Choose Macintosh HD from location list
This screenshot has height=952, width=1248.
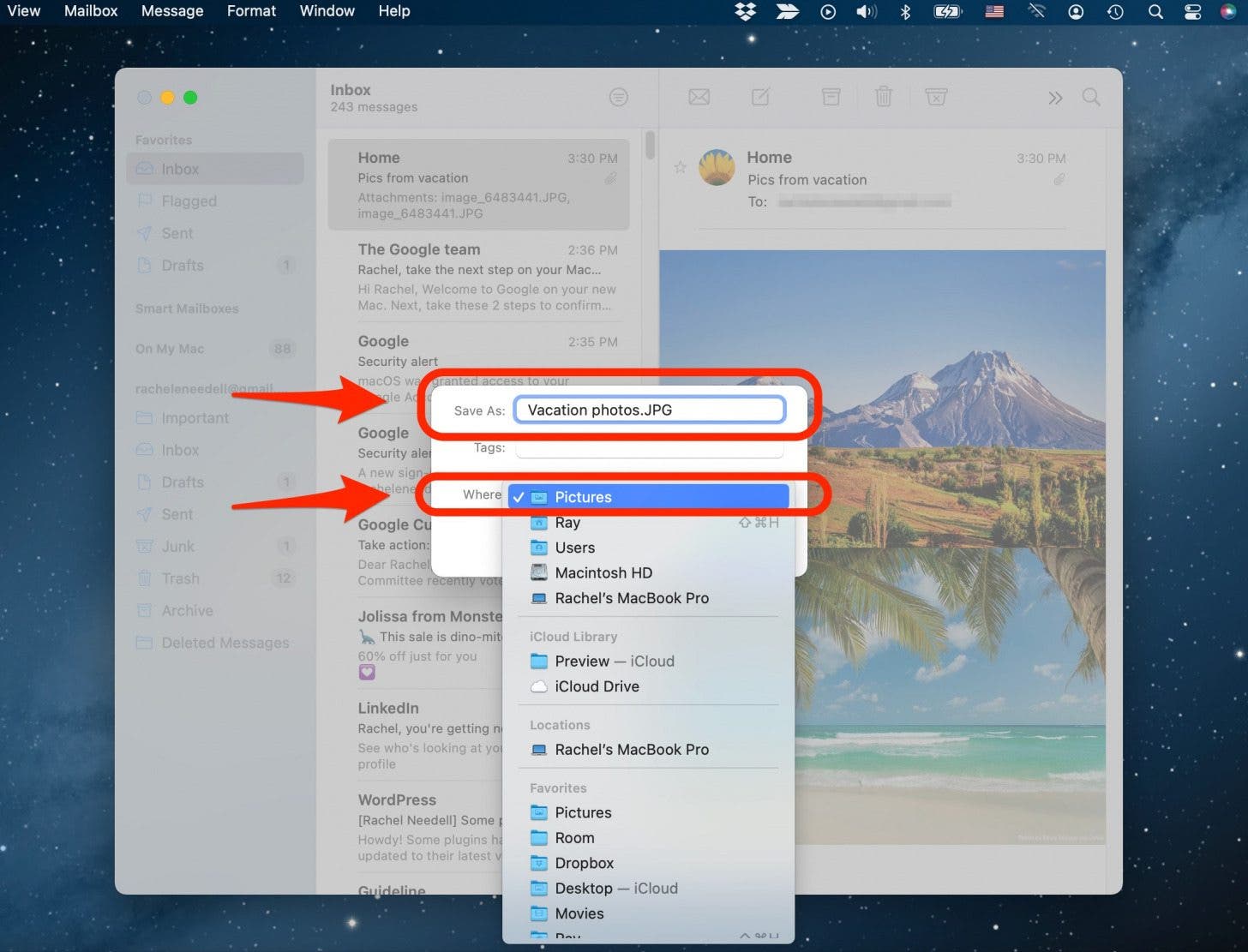603,572
